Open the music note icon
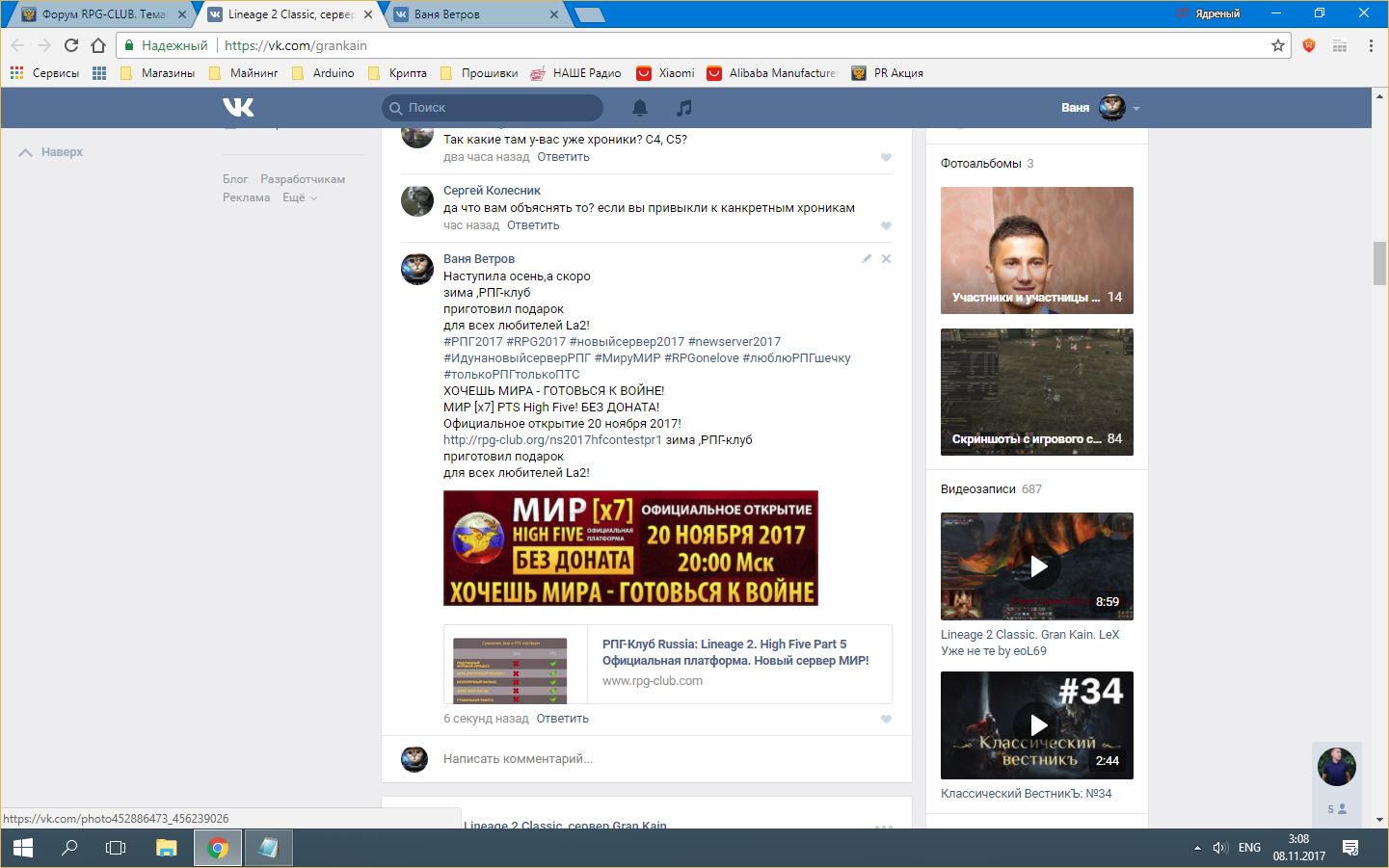 click(684, 107)
